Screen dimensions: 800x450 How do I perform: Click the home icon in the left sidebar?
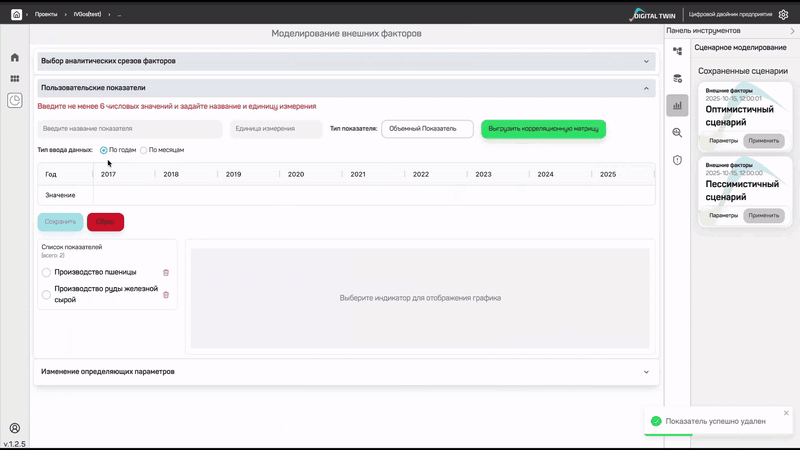pos(15,57)
